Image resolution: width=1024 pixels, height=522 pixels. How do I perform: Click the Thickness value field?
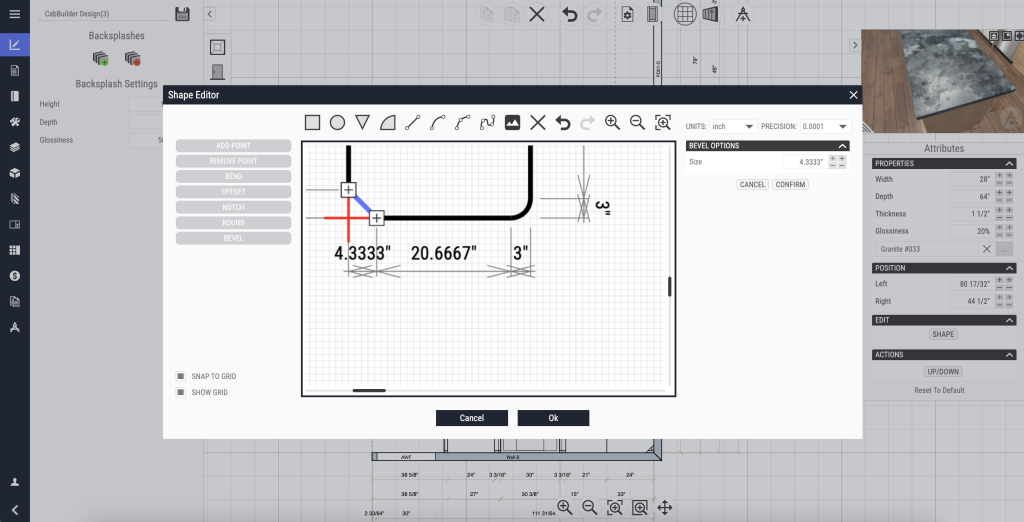(971, 214)
